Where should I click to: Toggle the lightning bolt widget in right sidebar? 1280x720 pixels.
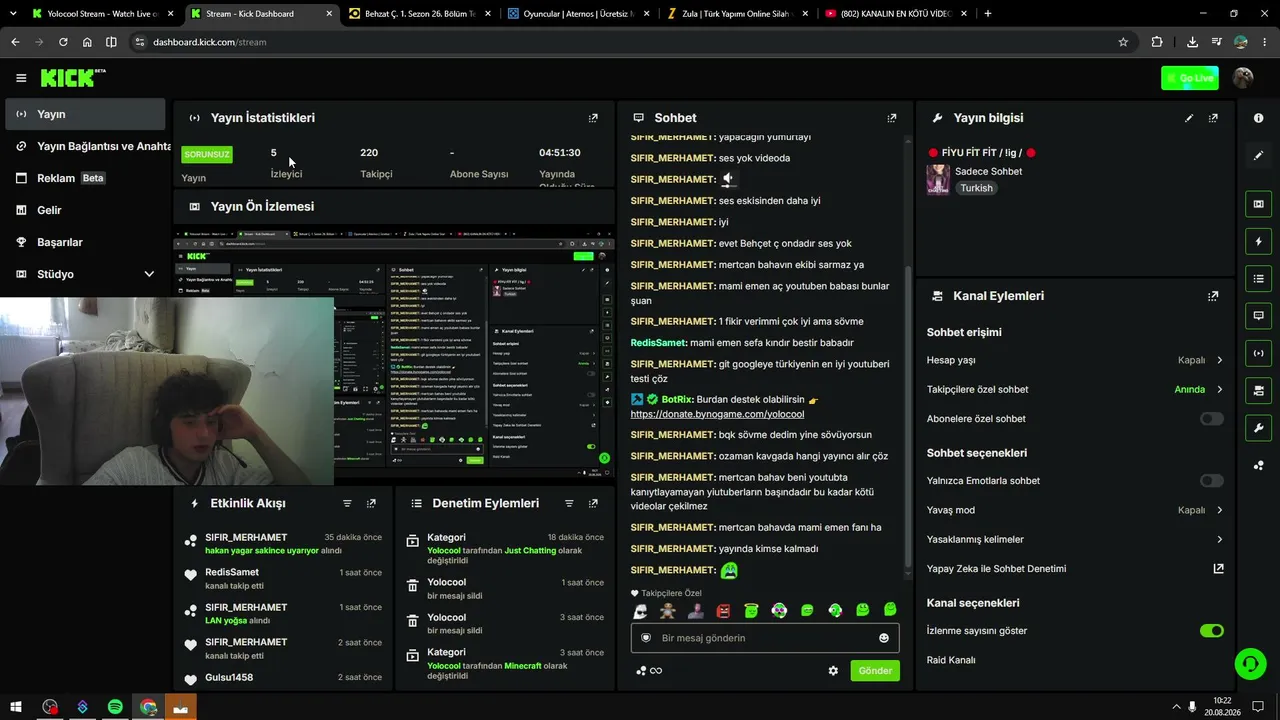pos(1258,241)
